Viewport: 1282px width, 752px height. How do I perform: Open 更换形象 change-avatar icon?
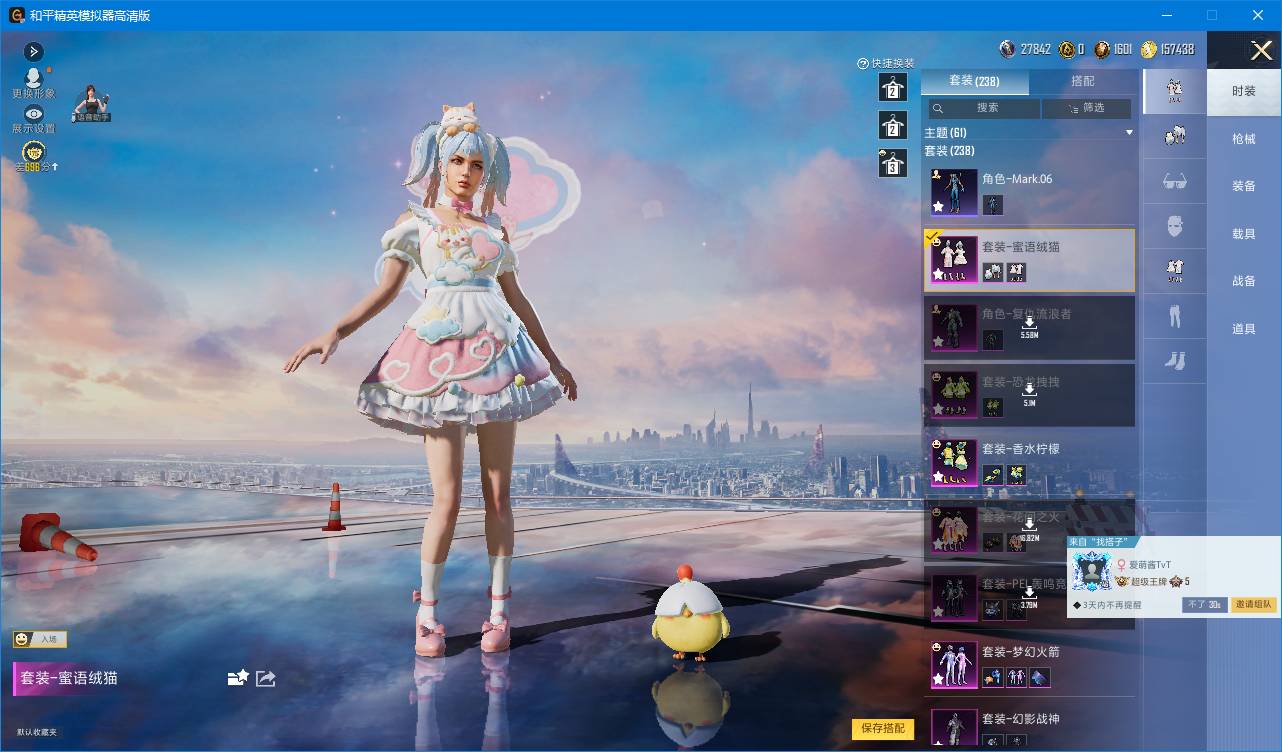tap(34, 78)
